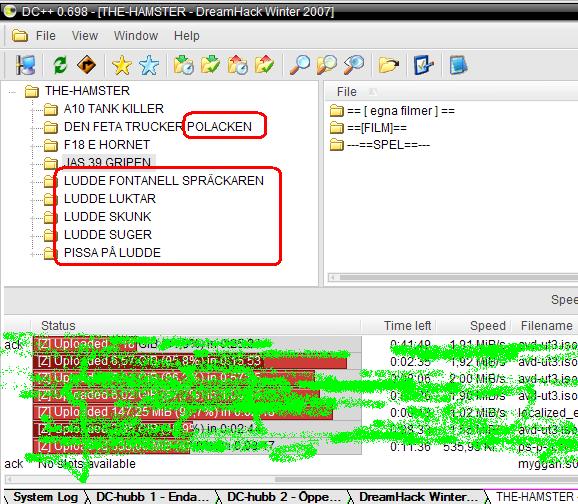This screenshot has height=504, width=578.
Task: Open Favorite Users with the blue star
Action: click(149, 65)
